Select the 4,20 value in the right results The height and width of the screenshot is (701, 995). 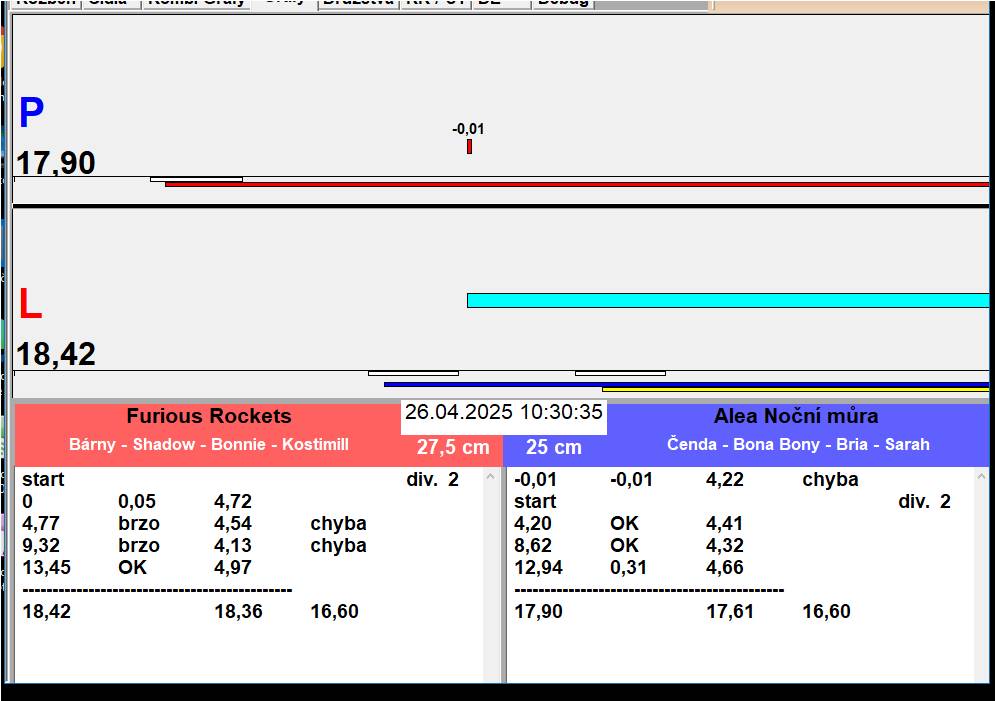[x=532, y=524]
